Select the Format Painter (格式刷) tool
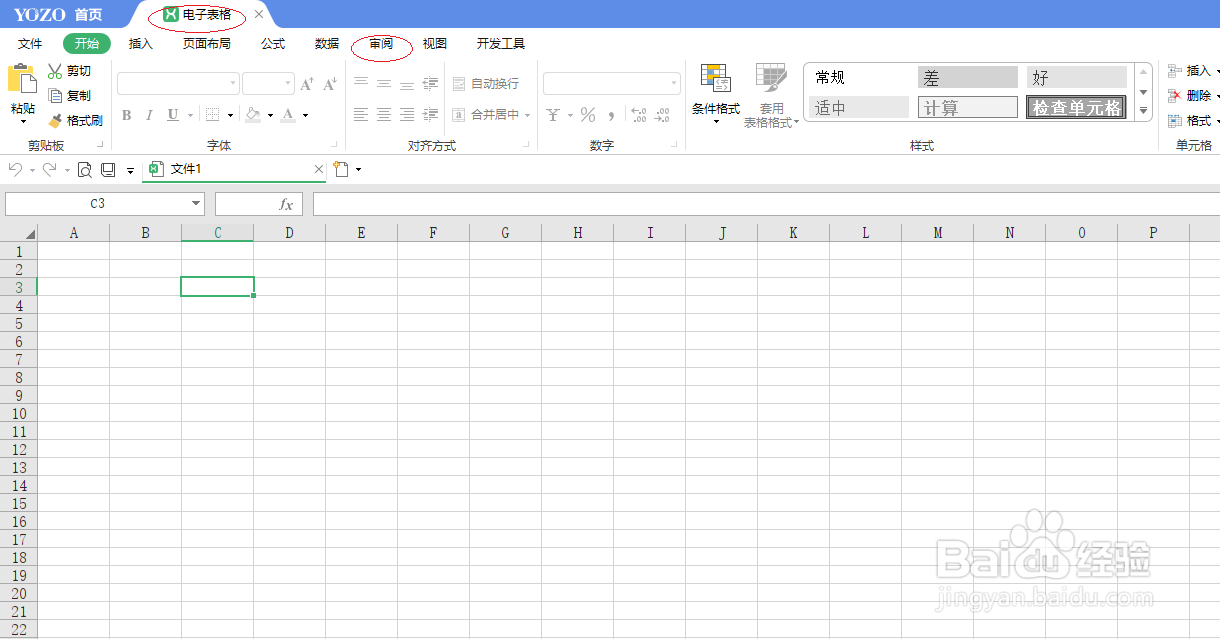Image resolution: width=1220 pixels, height=639 pixels. point(75,120)
